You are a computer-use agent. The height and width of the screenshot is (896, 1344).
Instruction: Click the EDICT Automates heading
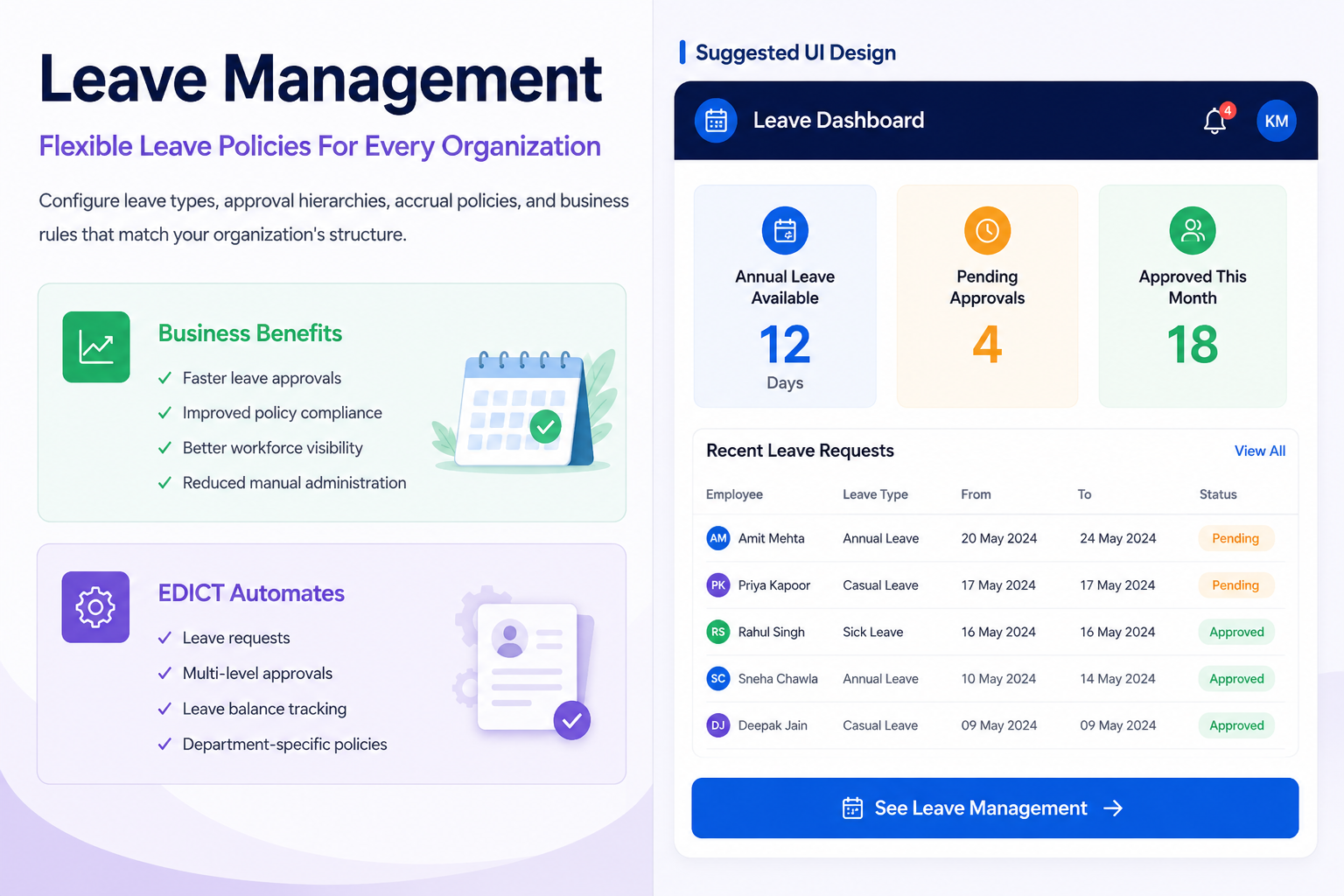[x=251, y=593]
